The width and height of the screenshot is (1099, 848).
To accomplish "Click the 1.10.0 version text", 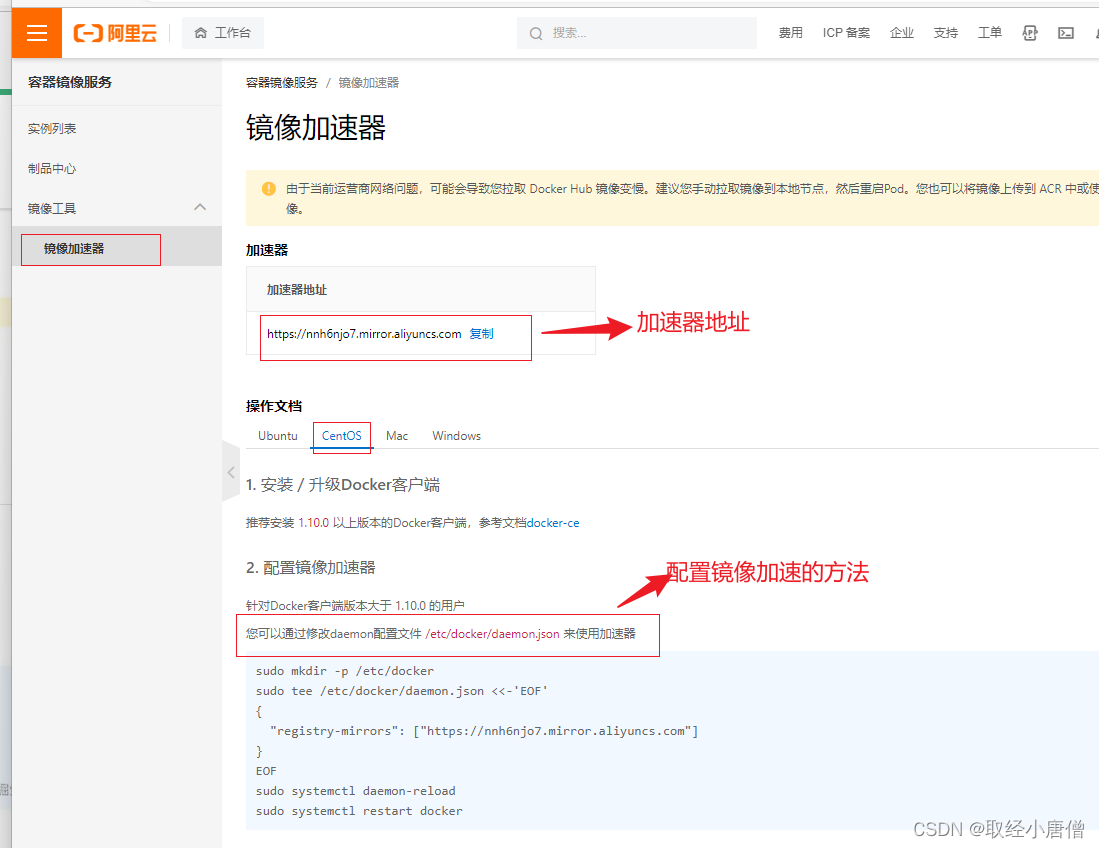I will click(x=313, y=523).
